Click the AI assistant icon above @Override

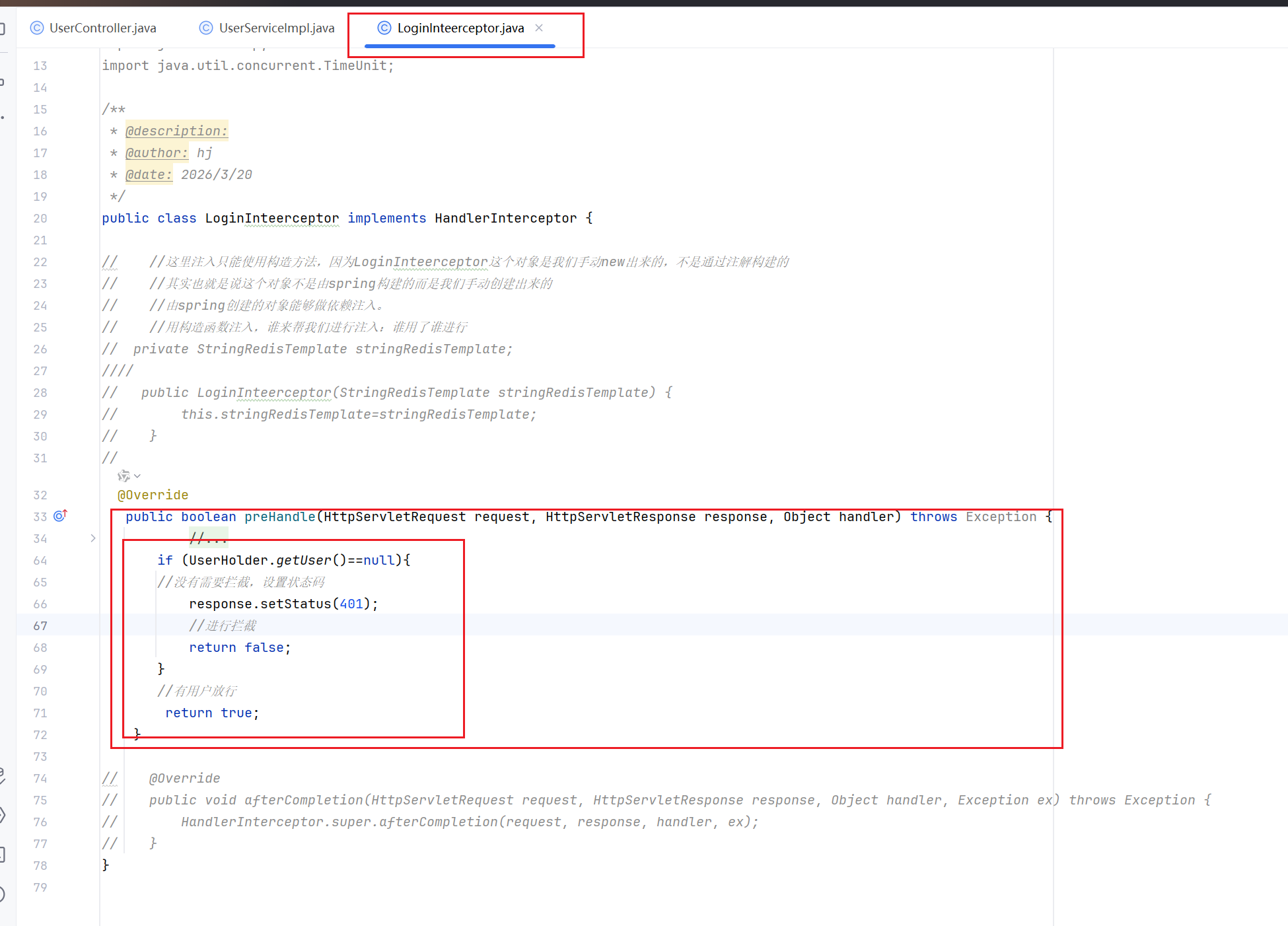(124, 476)
